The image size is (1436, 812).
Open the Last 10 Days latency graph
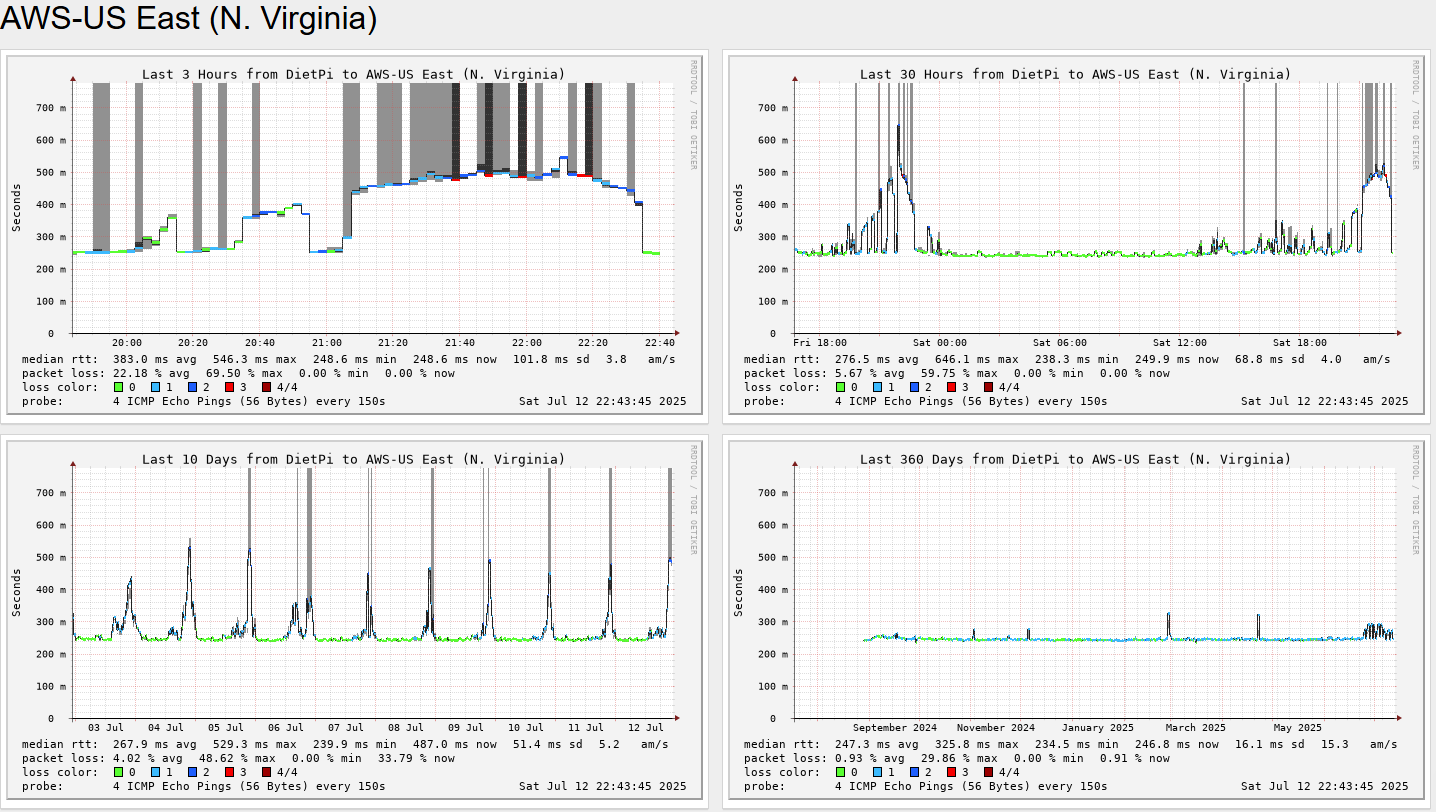coord(354,621)
